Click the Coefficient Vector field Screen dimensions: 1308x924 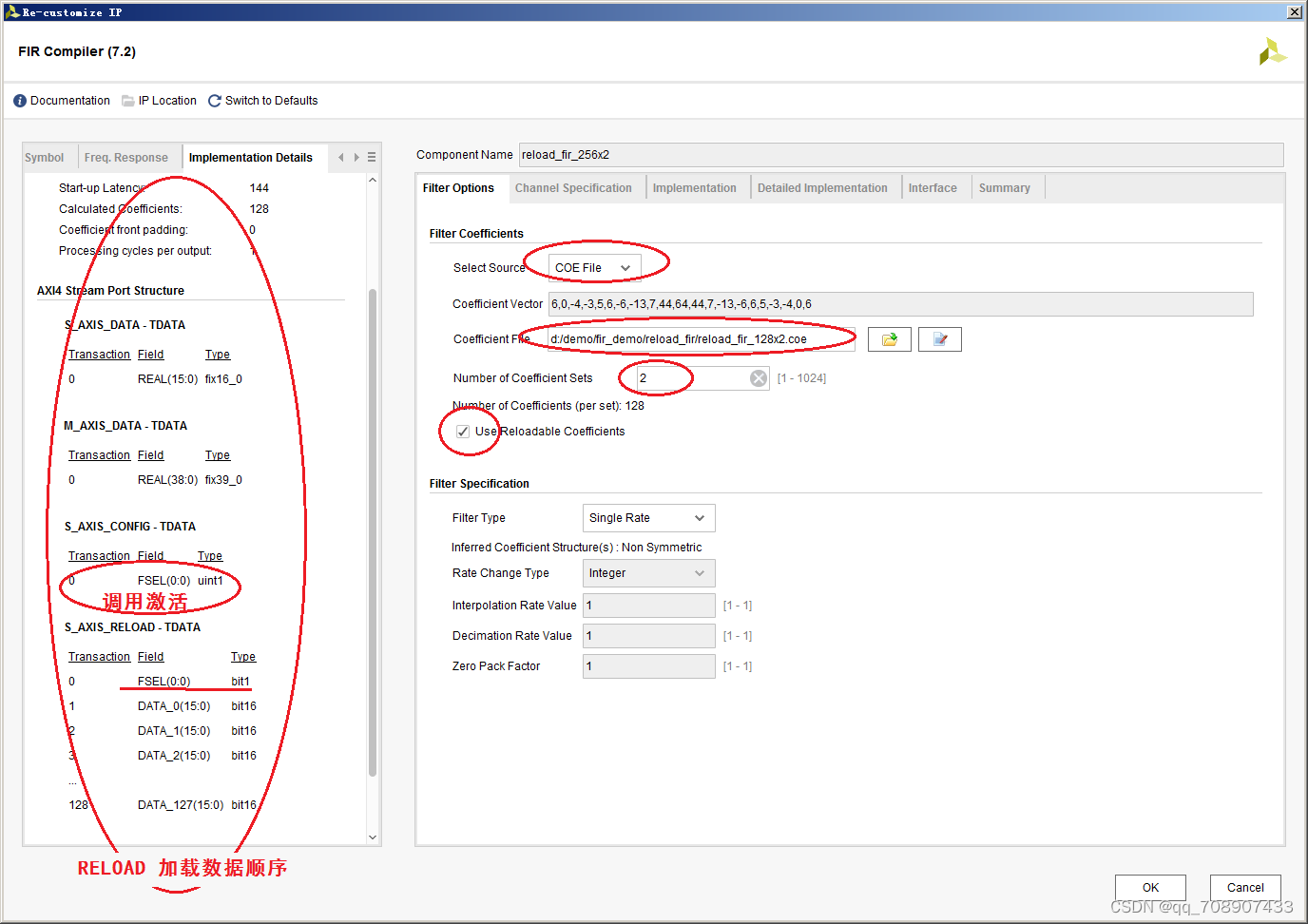pos(901,304)
